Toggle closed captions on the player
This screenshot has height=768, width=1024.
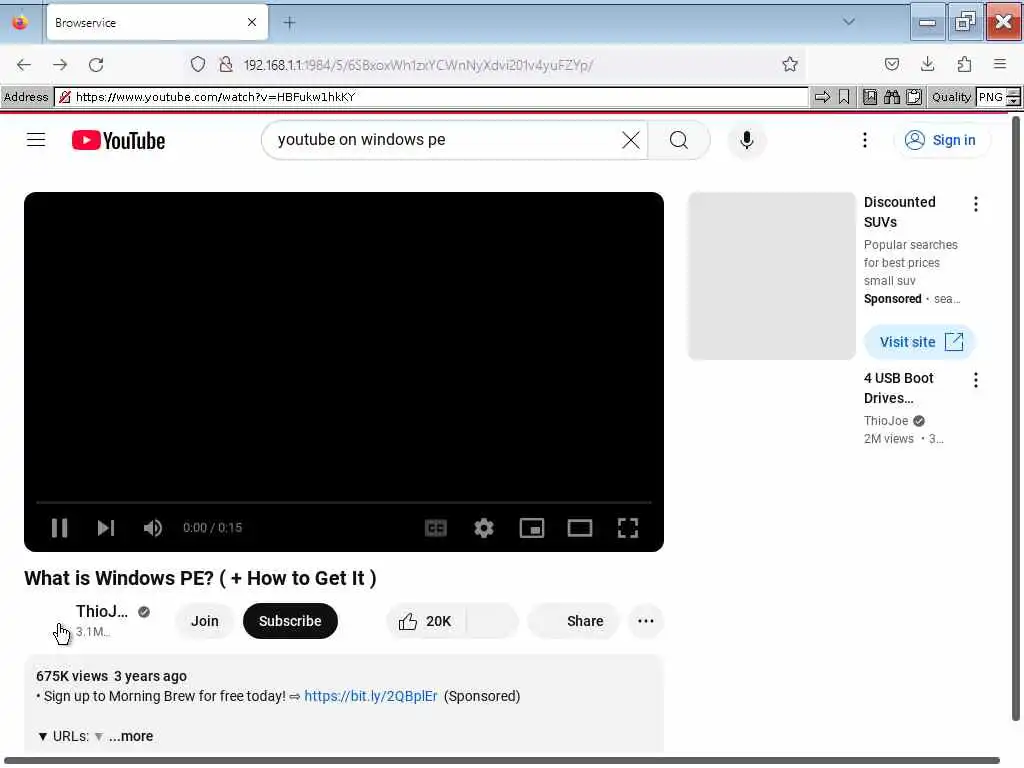(x=436, y=528)
